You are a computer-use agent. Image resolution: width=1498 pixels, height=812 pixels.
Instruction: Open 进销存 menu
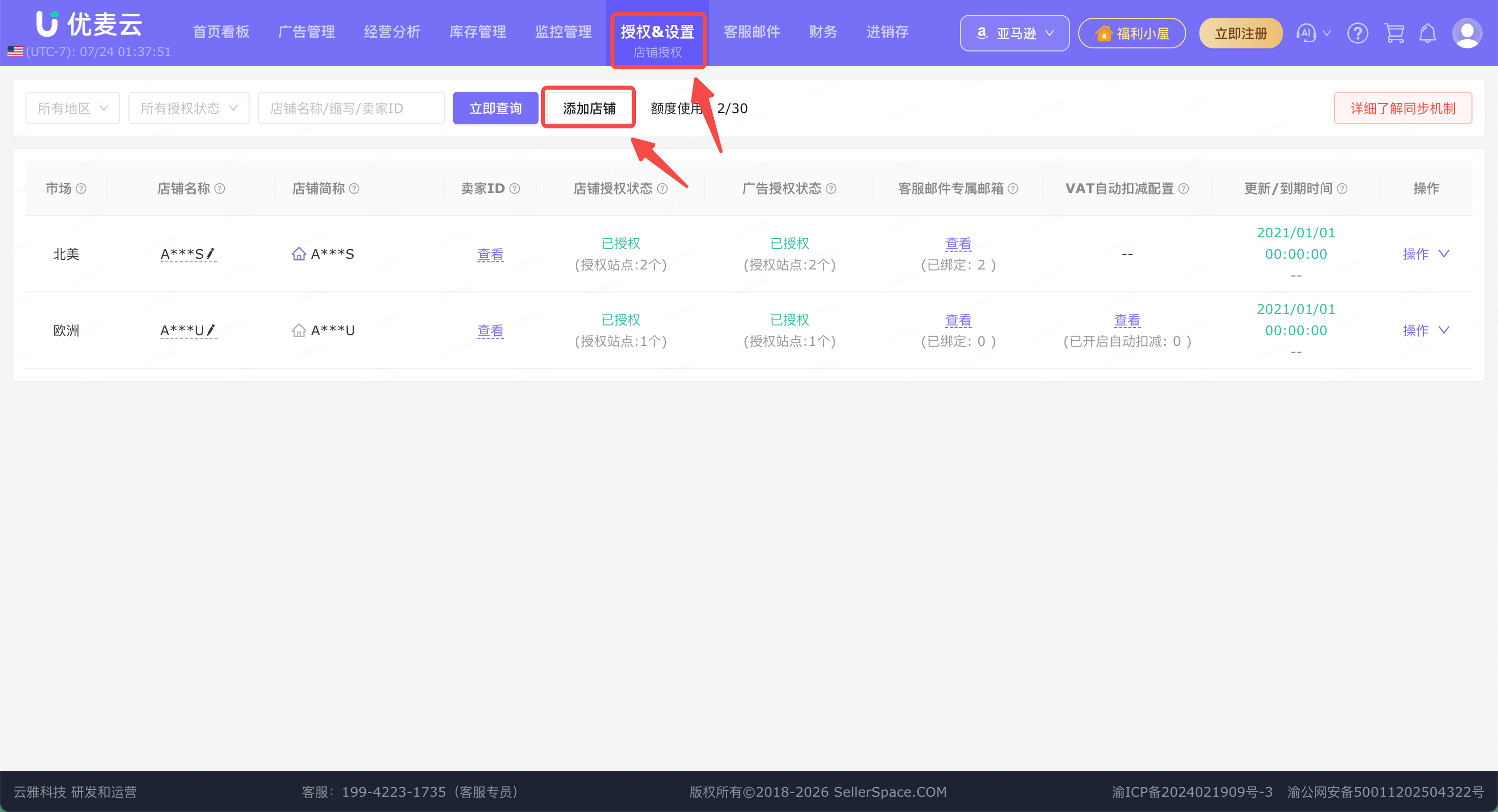click(888, 32)
